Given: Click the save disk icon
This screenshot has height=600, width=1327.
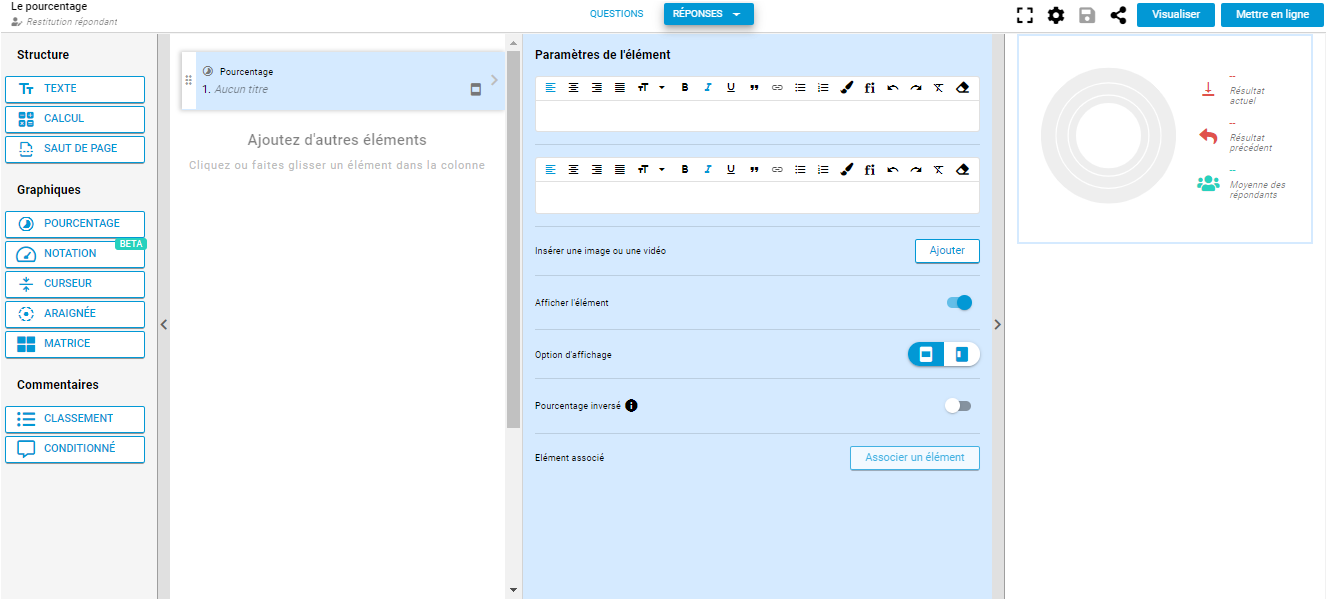Looking at the screenshot, I should coord(1087,15).
